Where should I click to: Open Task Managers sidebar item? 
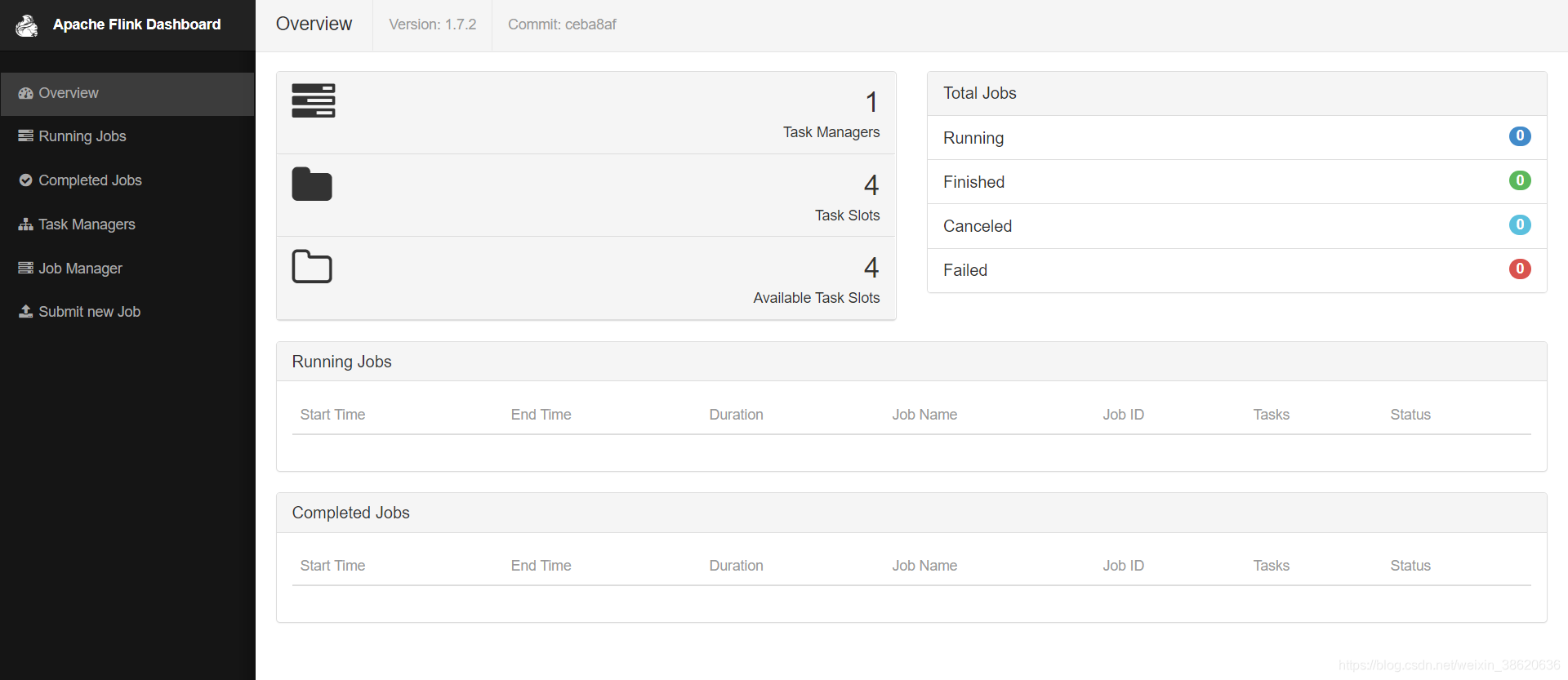(x=127, y=224)
